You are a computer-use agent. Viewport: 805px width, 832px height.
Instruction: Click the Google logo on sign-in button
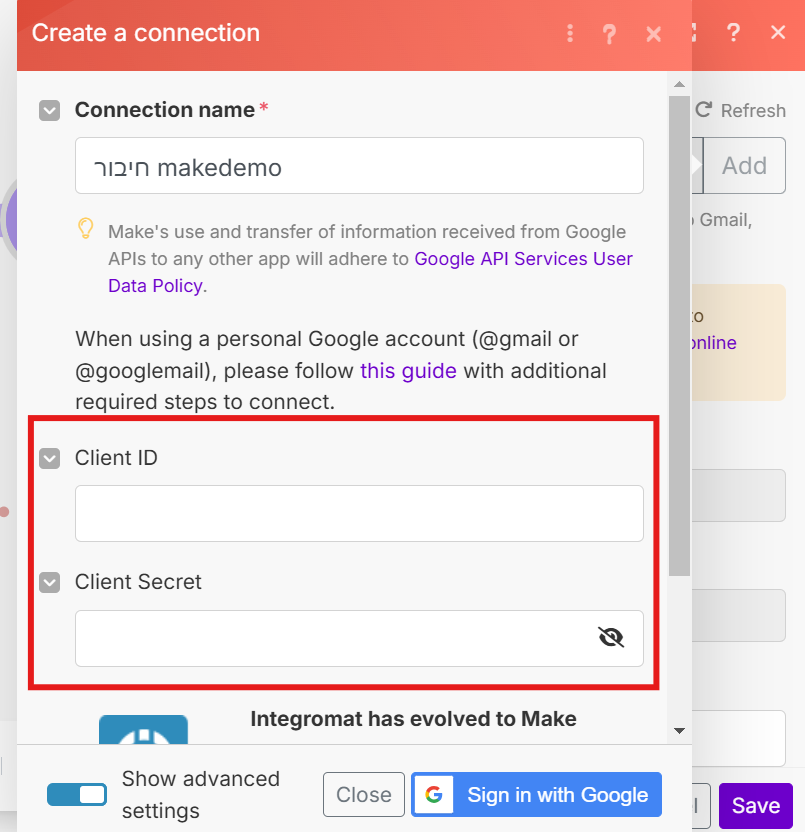click(433, 795)
